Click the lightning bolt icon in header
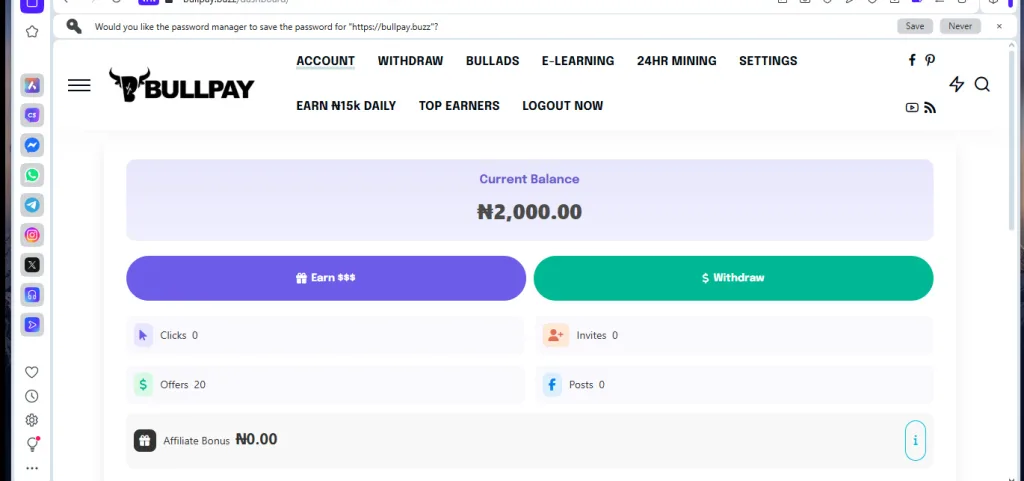Viewport: 1024px width, 481px height. click(x=957, y=85)
